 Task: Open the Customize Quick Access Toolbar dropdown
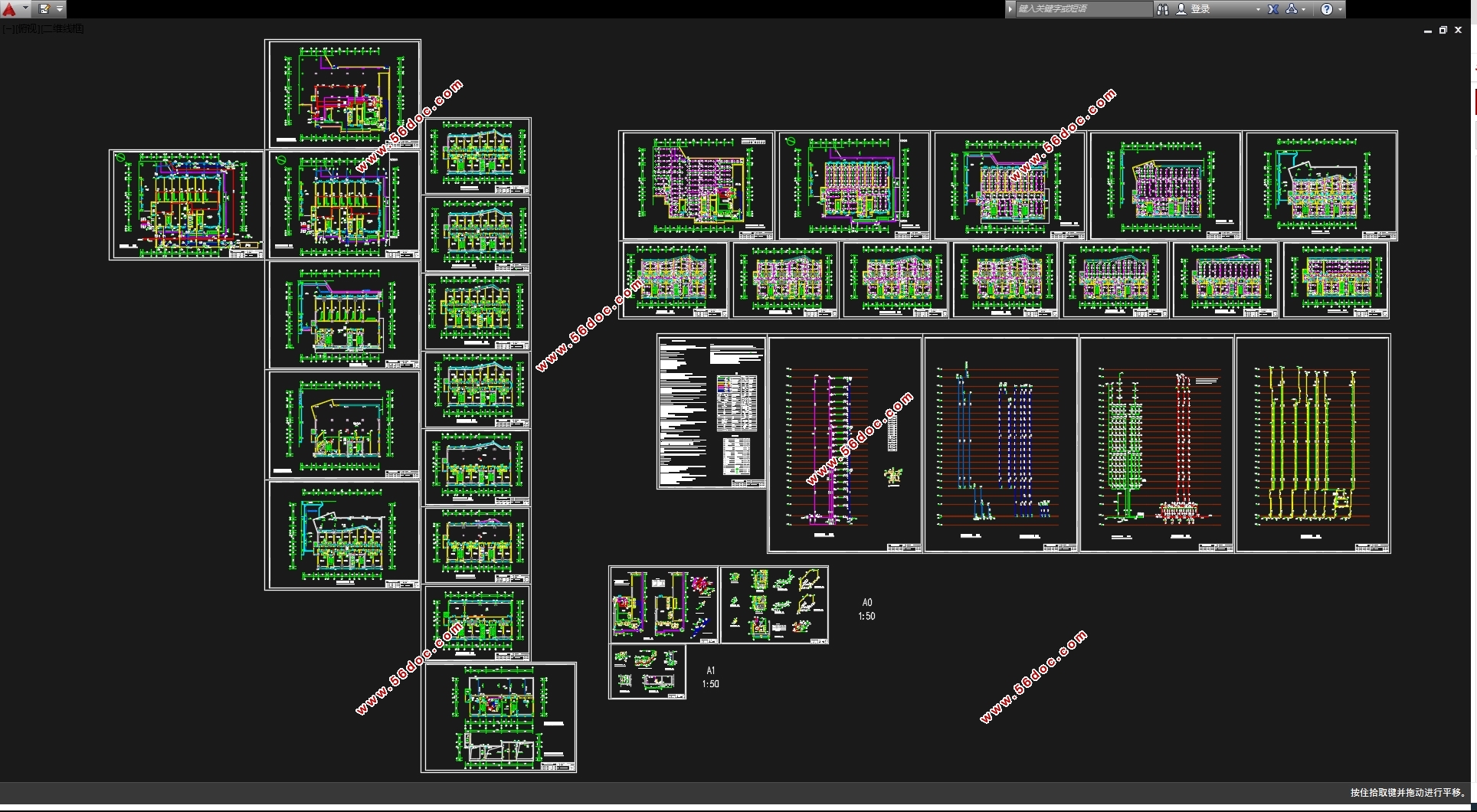pos(60,9)
